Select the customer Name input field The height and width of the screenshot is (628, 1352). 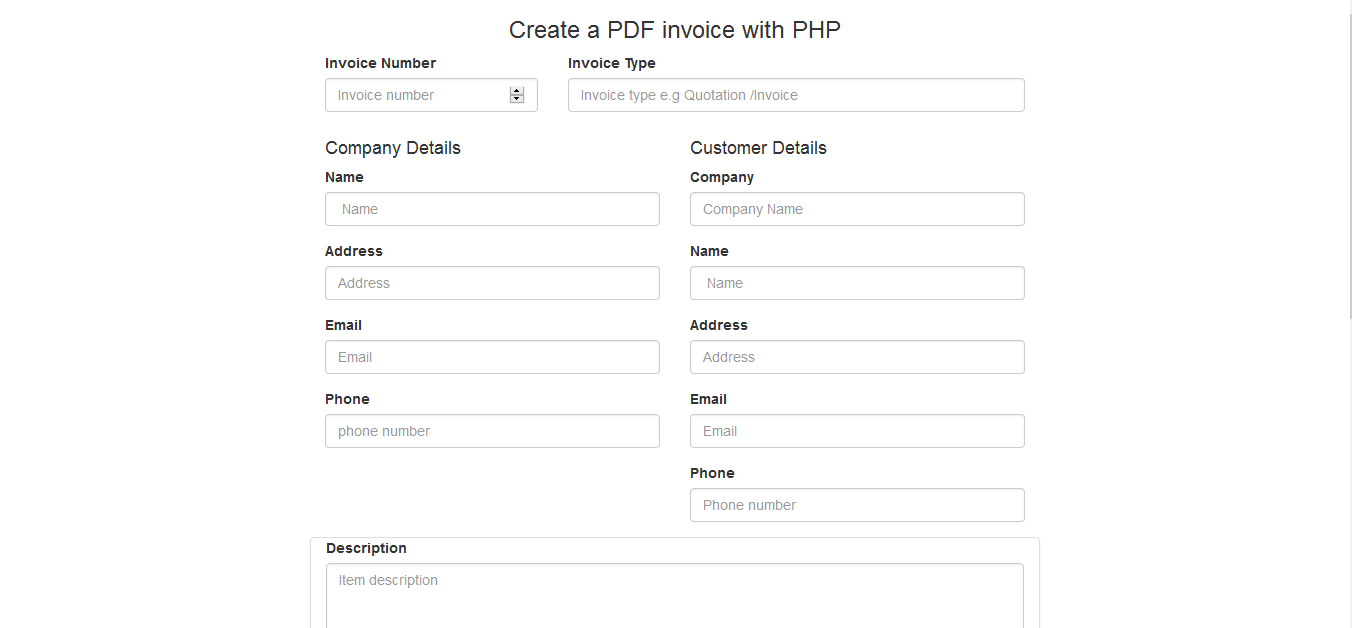pyautogui.click(x=856, y=282)
